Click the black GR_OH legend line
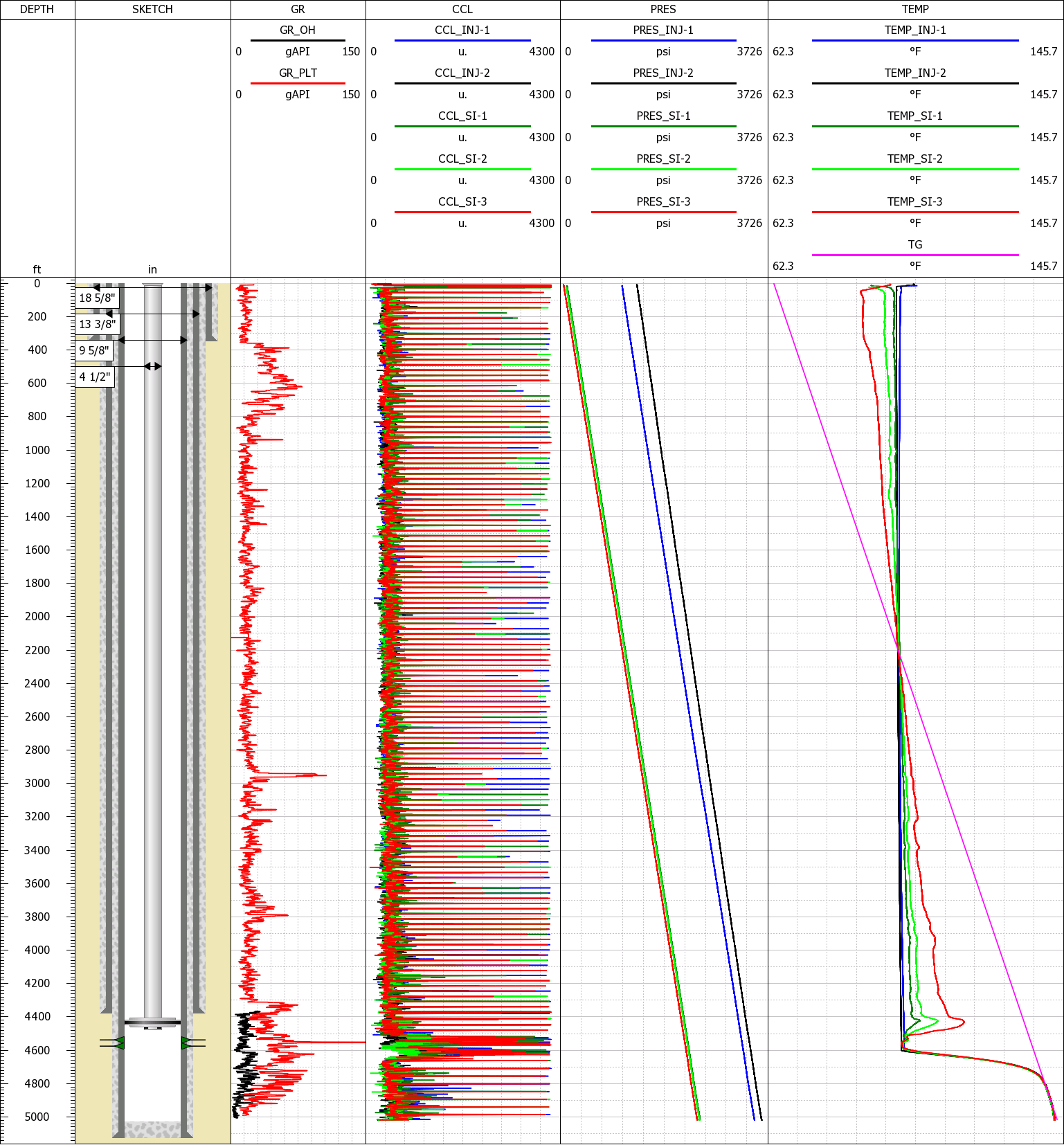This screenshot has height=1145, width=1064. click(298, 40)
